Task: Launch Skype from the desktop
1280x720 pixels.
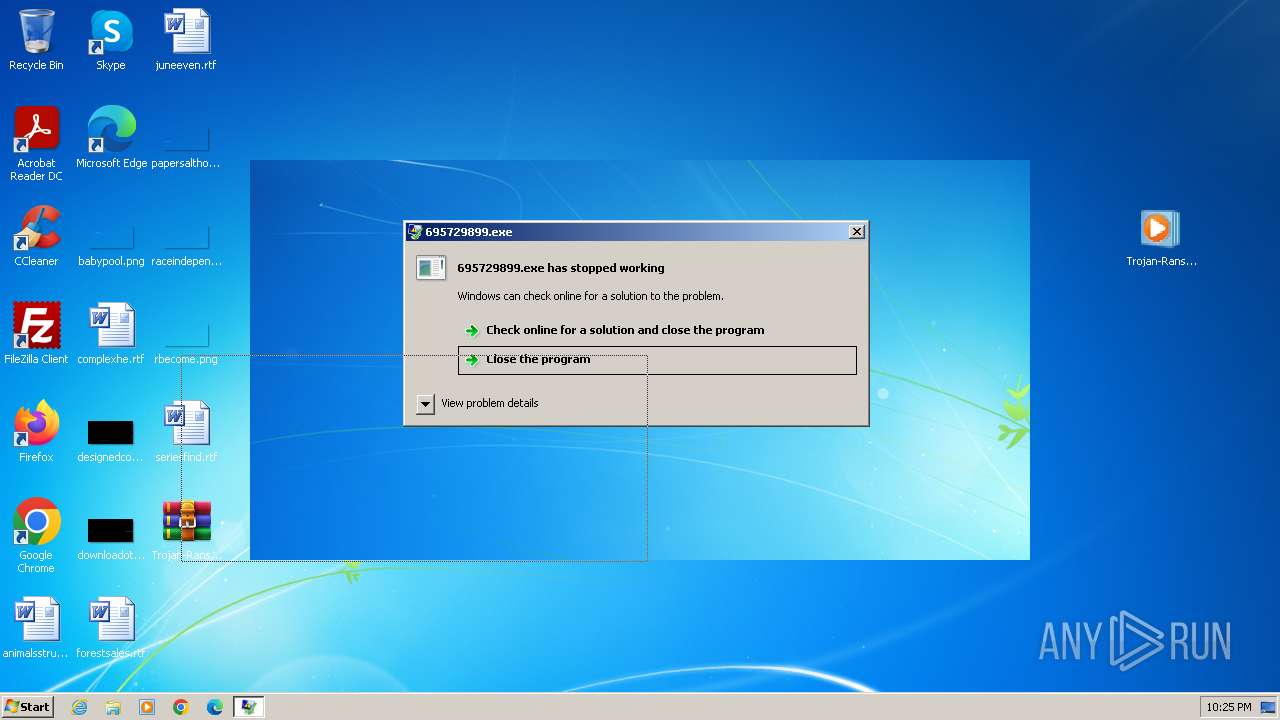Action: (110, 40)
